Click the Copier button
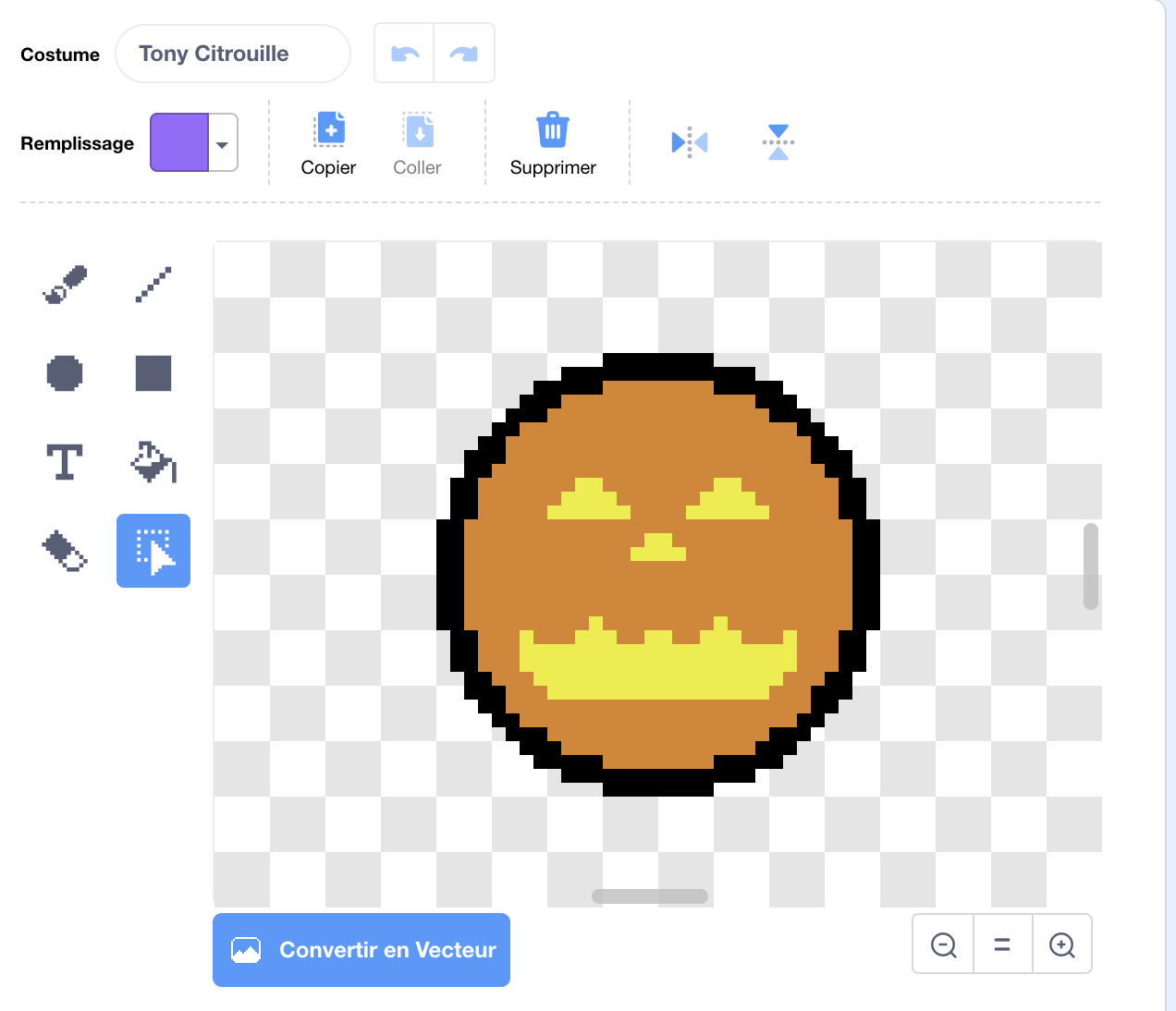1176x1011 pixels. pos(328,143)
